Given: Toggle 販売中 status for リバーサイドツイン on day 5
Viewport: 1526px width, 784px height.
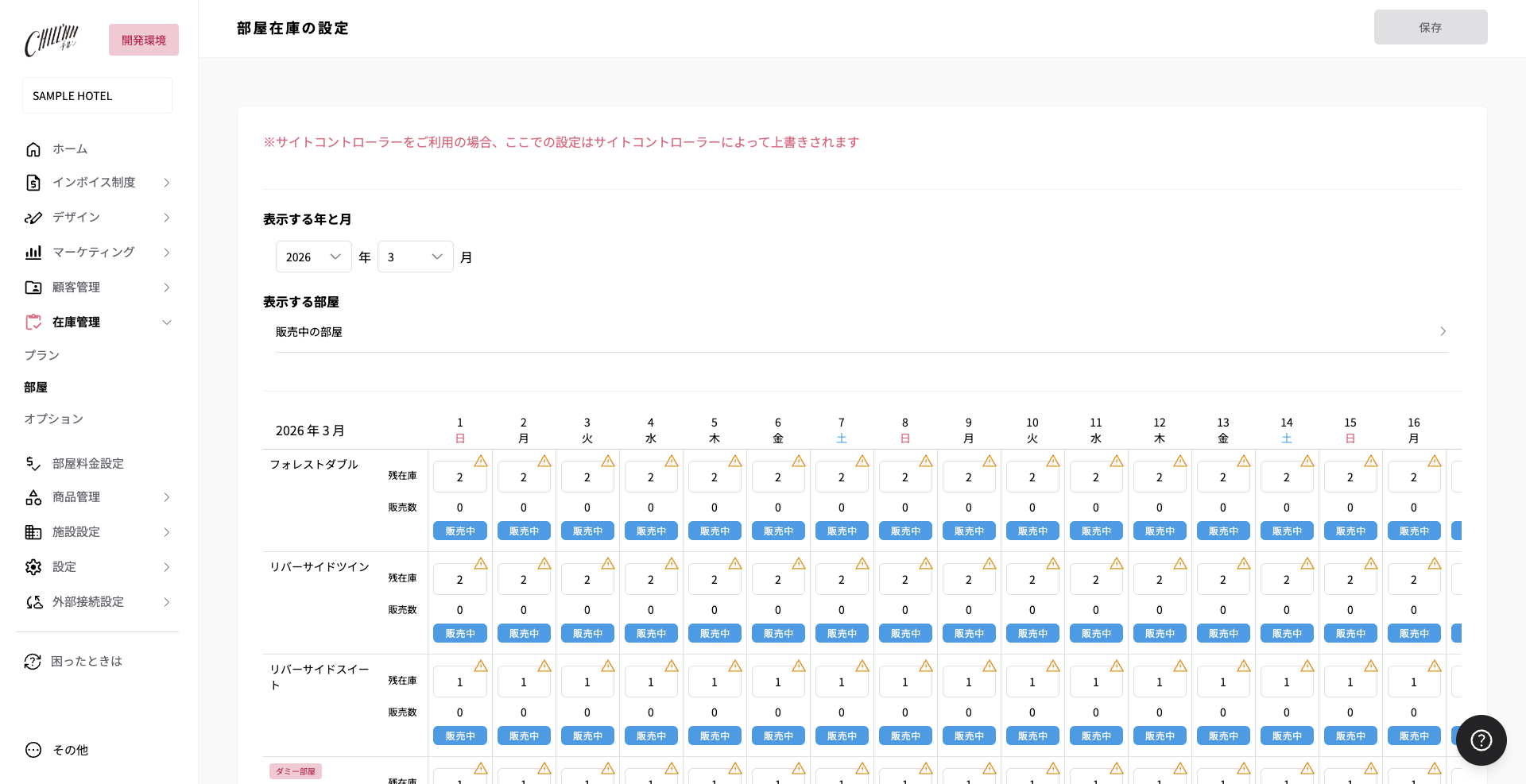Looking at the screenshot, I should [x=715, y=633].
